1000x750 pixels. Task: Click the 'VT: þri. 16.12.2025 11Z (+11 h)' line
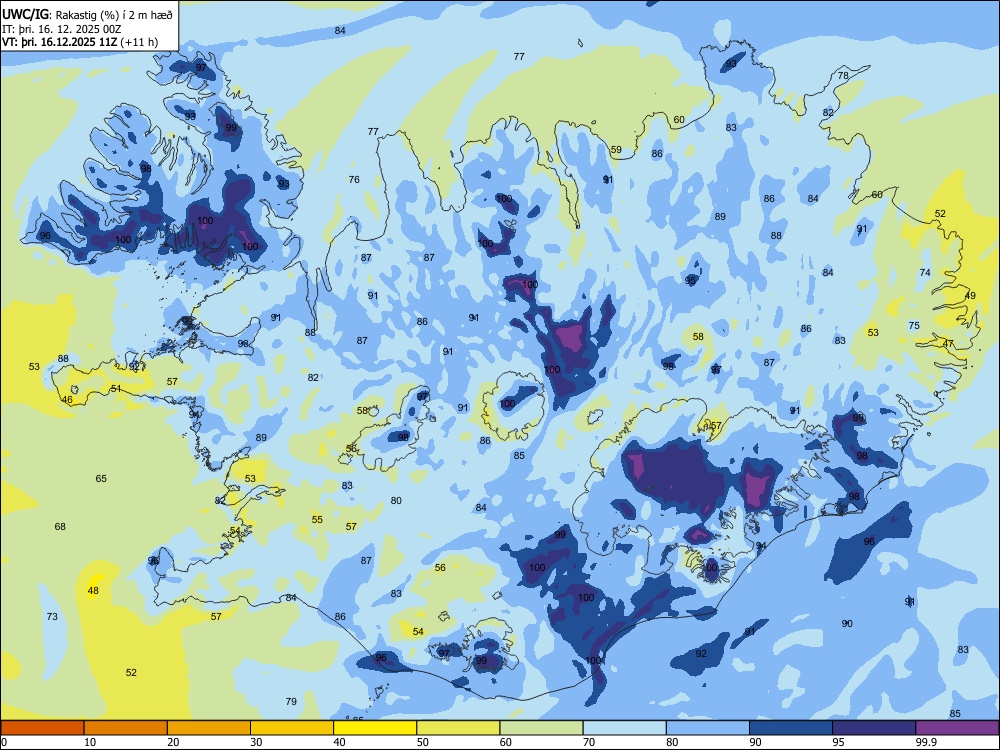coord(80,43)
